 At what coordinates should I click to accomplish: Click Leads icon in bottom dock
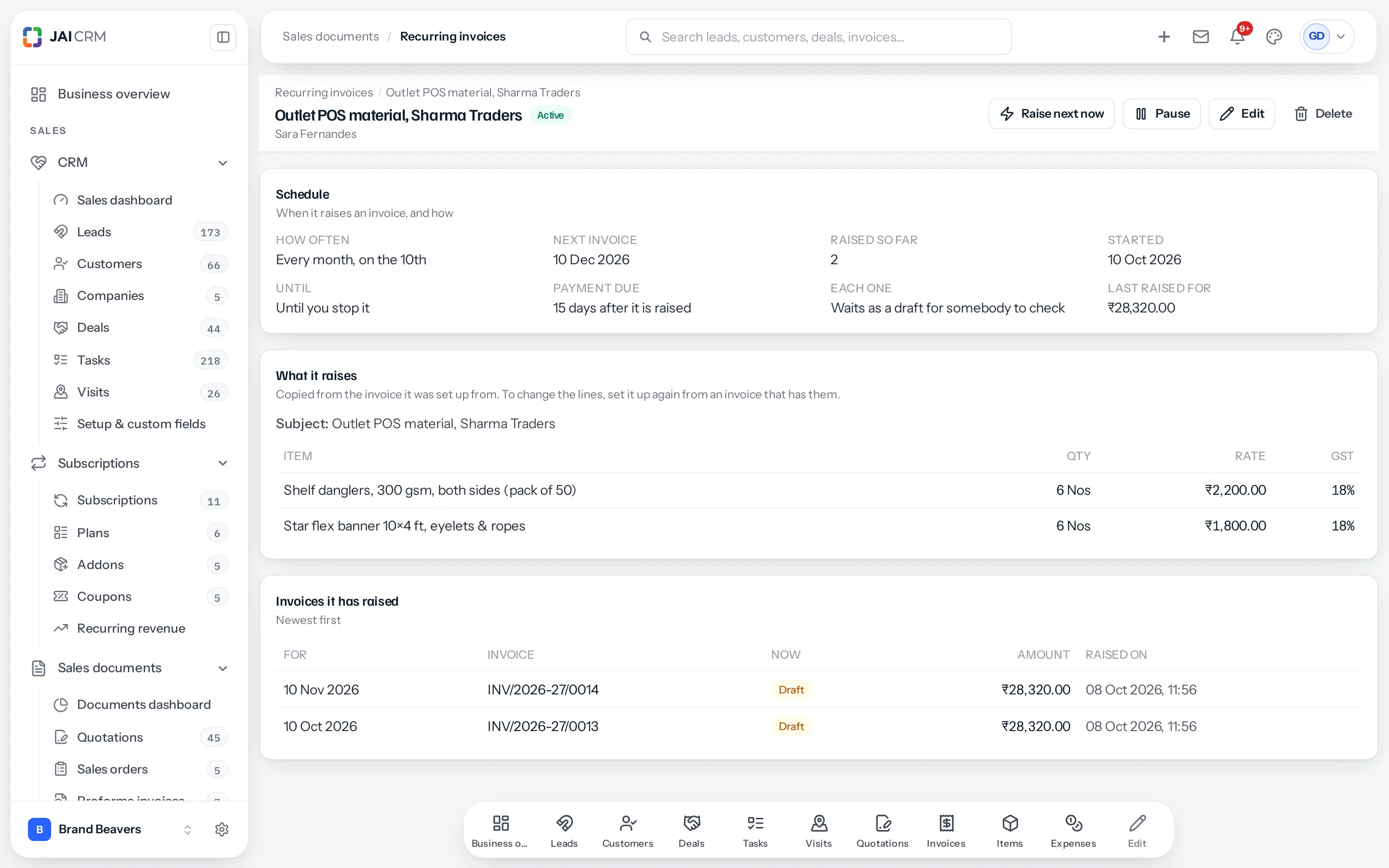pos(564,830)
